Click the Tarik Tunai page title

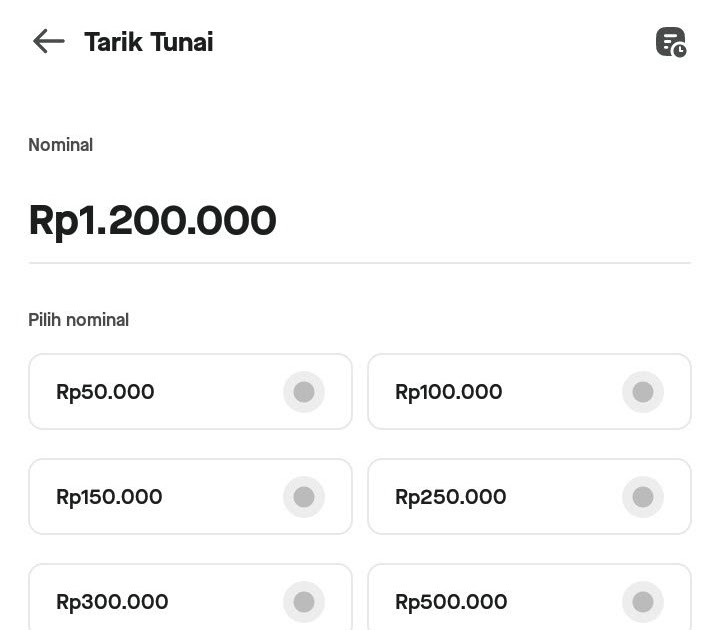pyautogui.click(x=149, y=42)
